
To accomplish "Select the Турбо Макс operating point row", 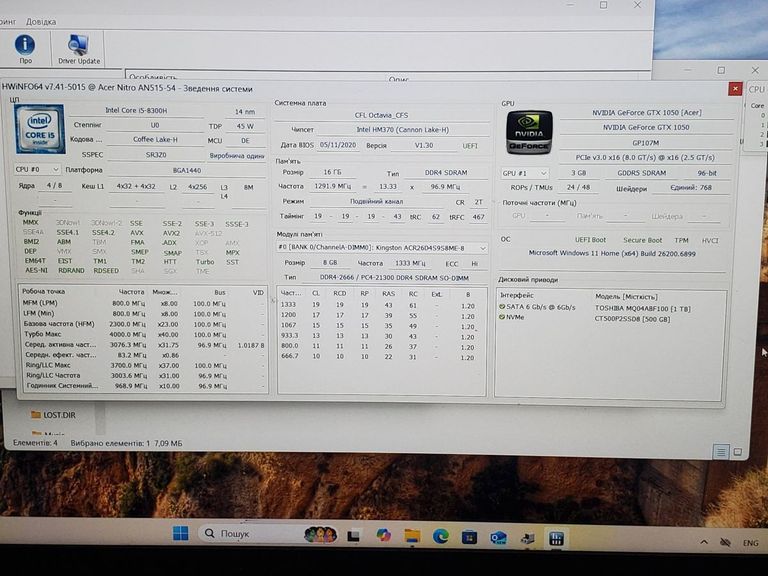I will click(x=143, y=335).
